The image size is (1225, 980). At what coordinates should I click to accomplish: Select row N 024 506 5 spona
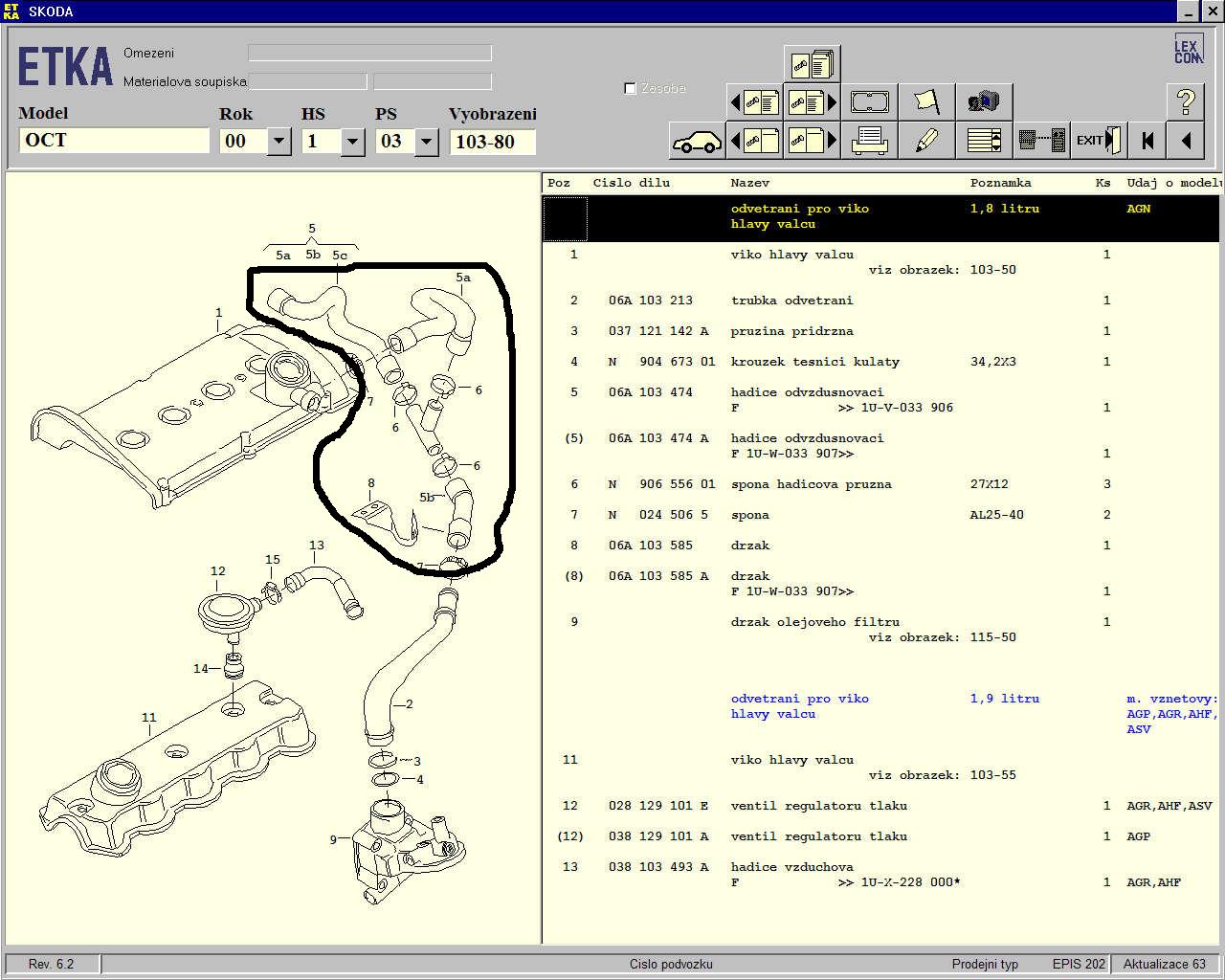pyautogui.click(x=881, y=515)
